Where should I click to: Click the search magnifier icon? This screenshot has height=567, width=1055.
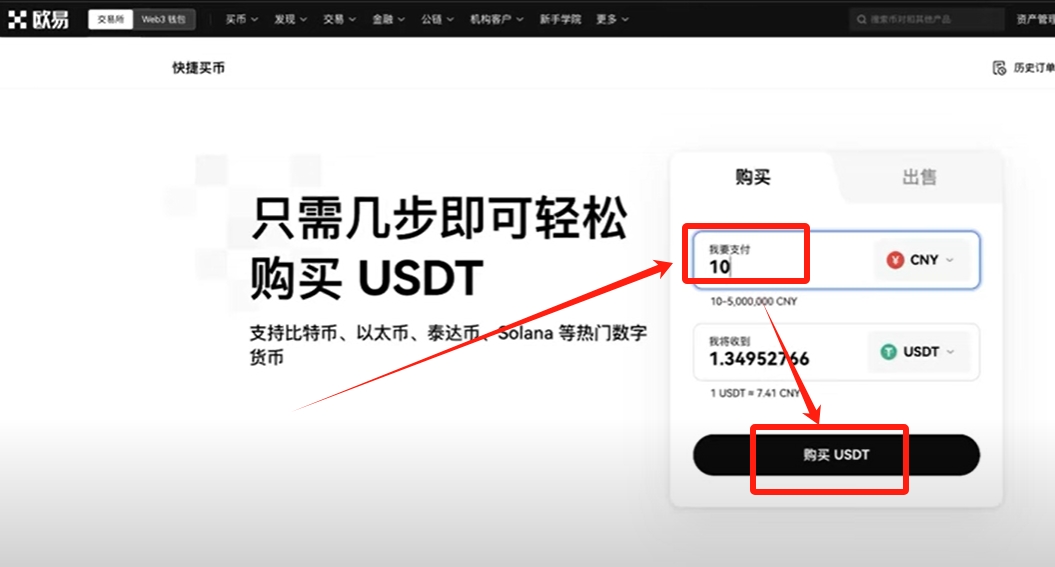pyautogui.click(x=861, y=20)
